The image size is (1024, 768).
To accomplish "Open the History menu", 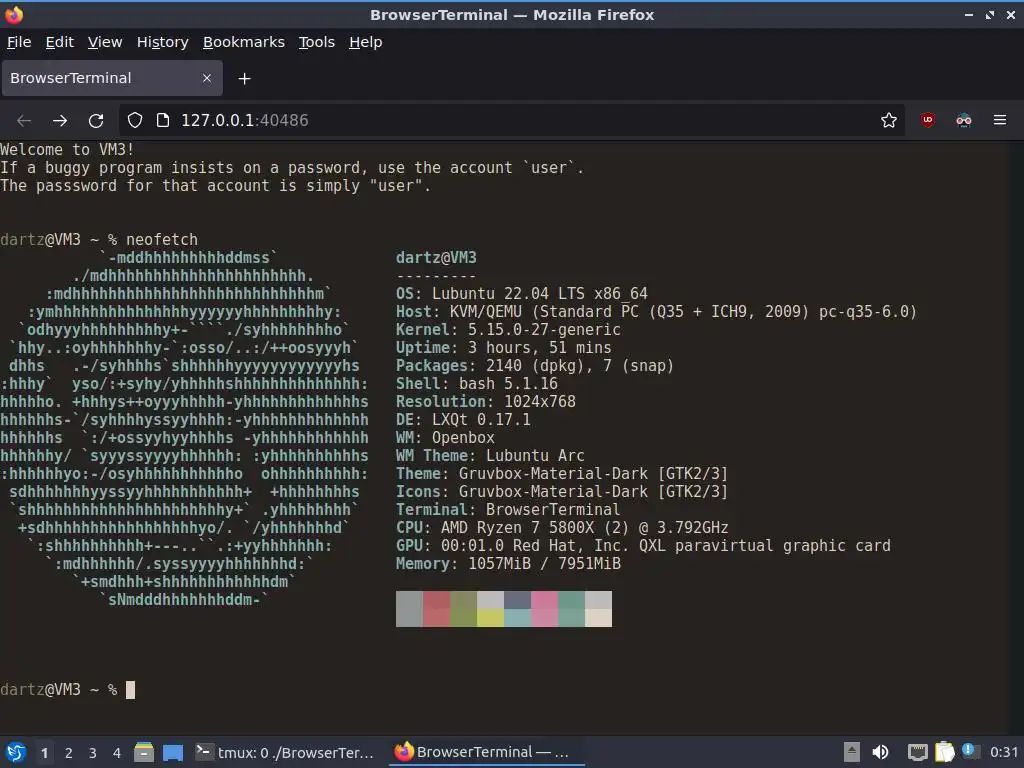I will click(163, 42).
